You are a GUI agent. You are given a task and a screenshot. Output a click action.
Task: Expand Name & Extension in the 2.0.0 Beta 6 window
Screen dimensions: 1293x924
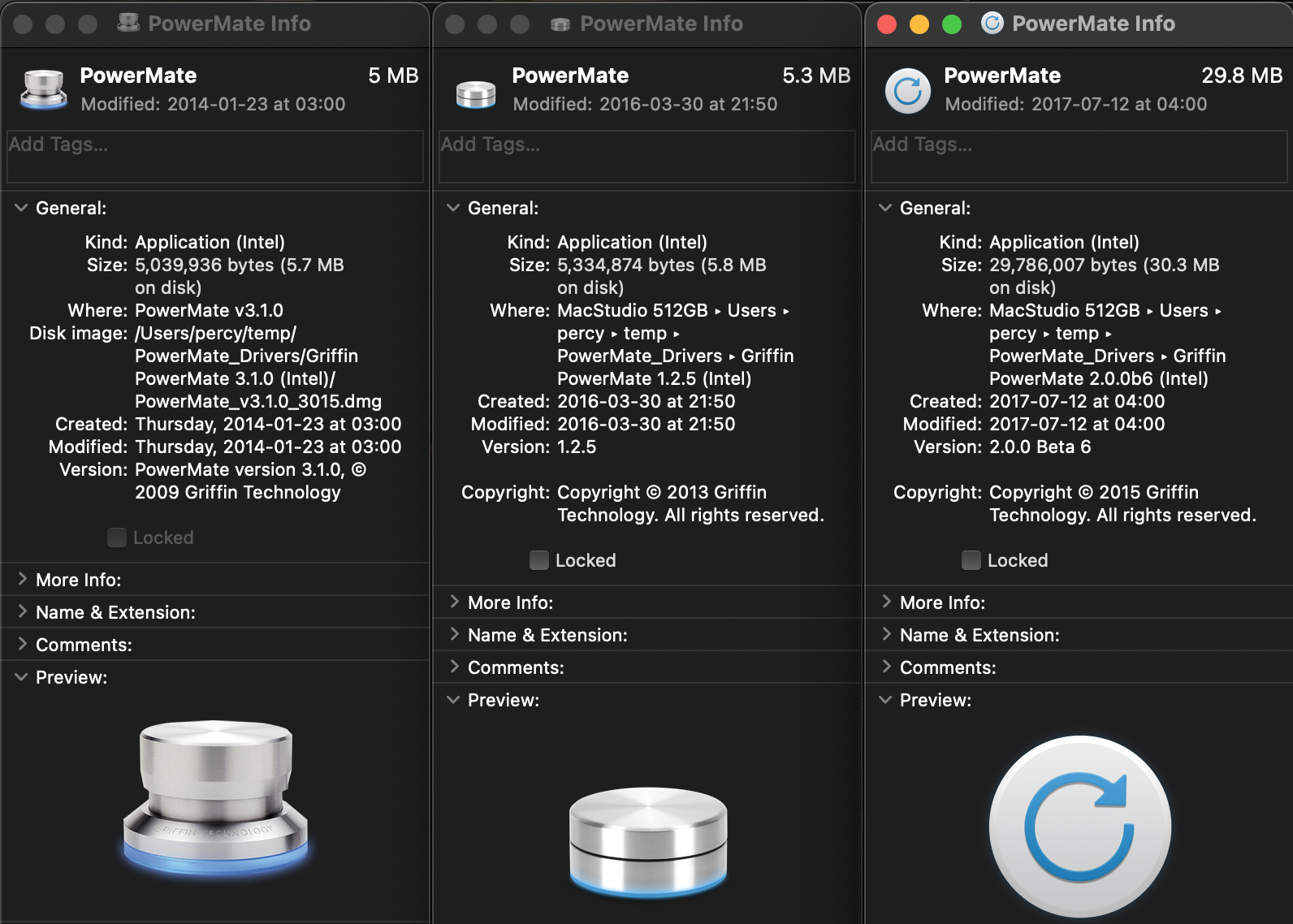coord(886,635)
